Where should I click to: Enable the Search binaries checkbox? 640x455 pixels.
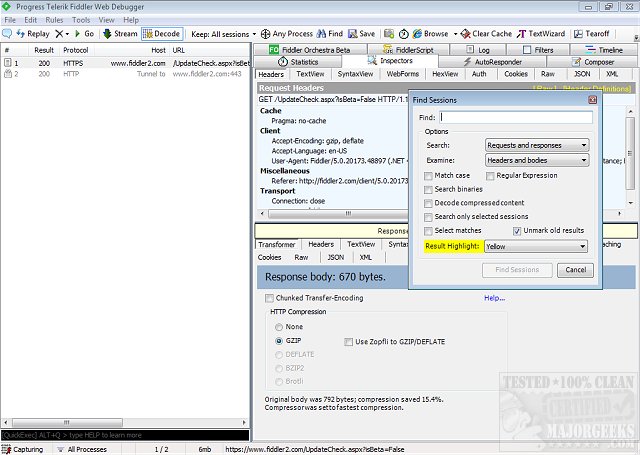pos(428,190)
